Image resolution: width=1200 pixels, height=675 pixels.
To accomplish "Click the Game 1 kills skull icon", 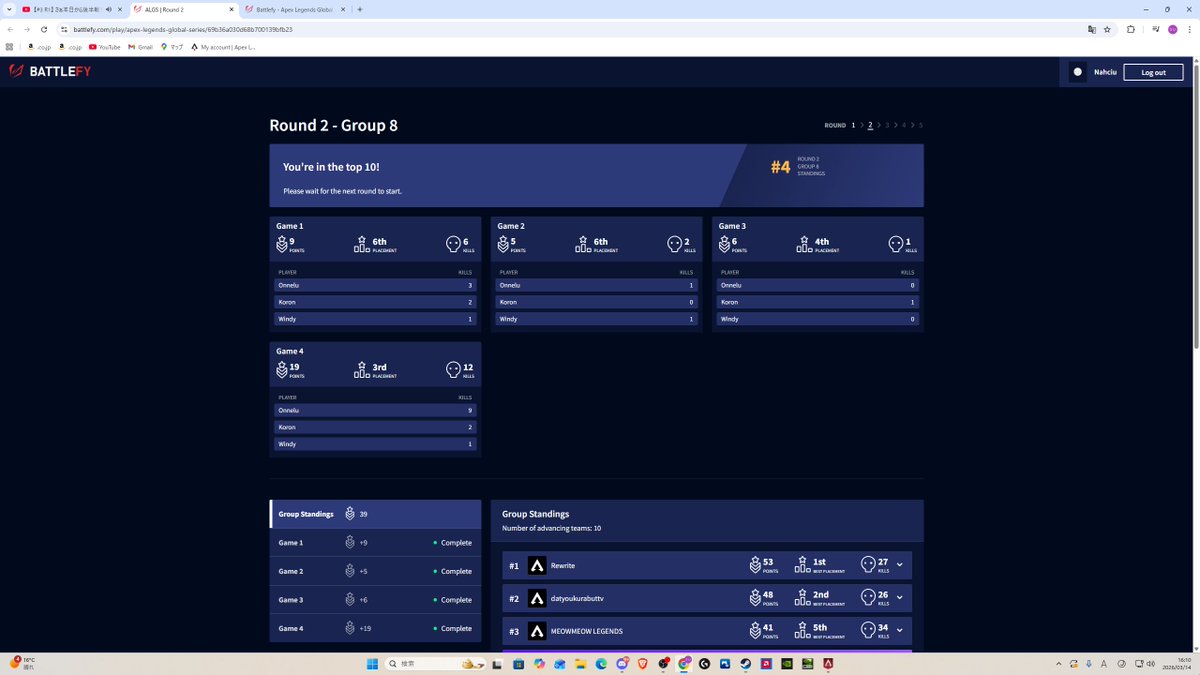I will click(x=454, y=244).
